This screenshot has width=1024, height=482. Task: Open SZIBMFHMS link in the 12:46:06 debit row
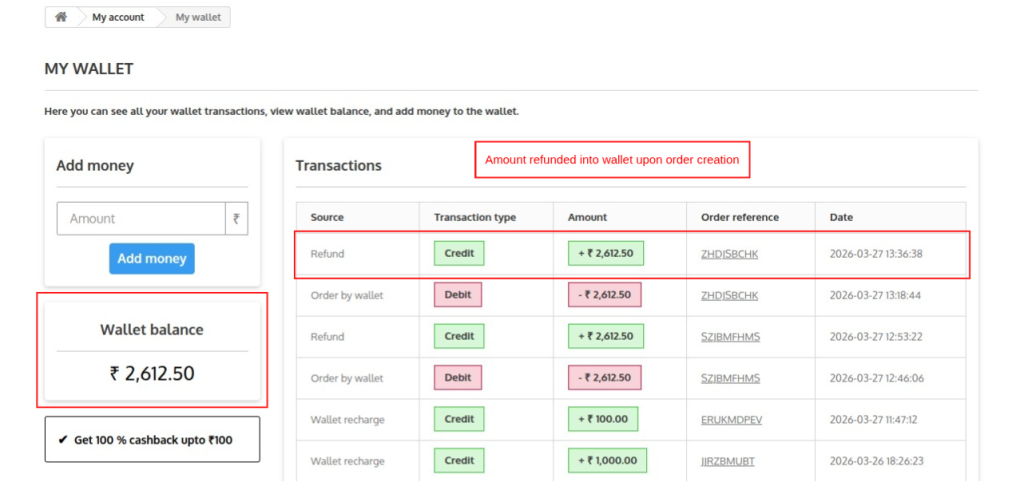pyautogui.click(x=730, y=378)
